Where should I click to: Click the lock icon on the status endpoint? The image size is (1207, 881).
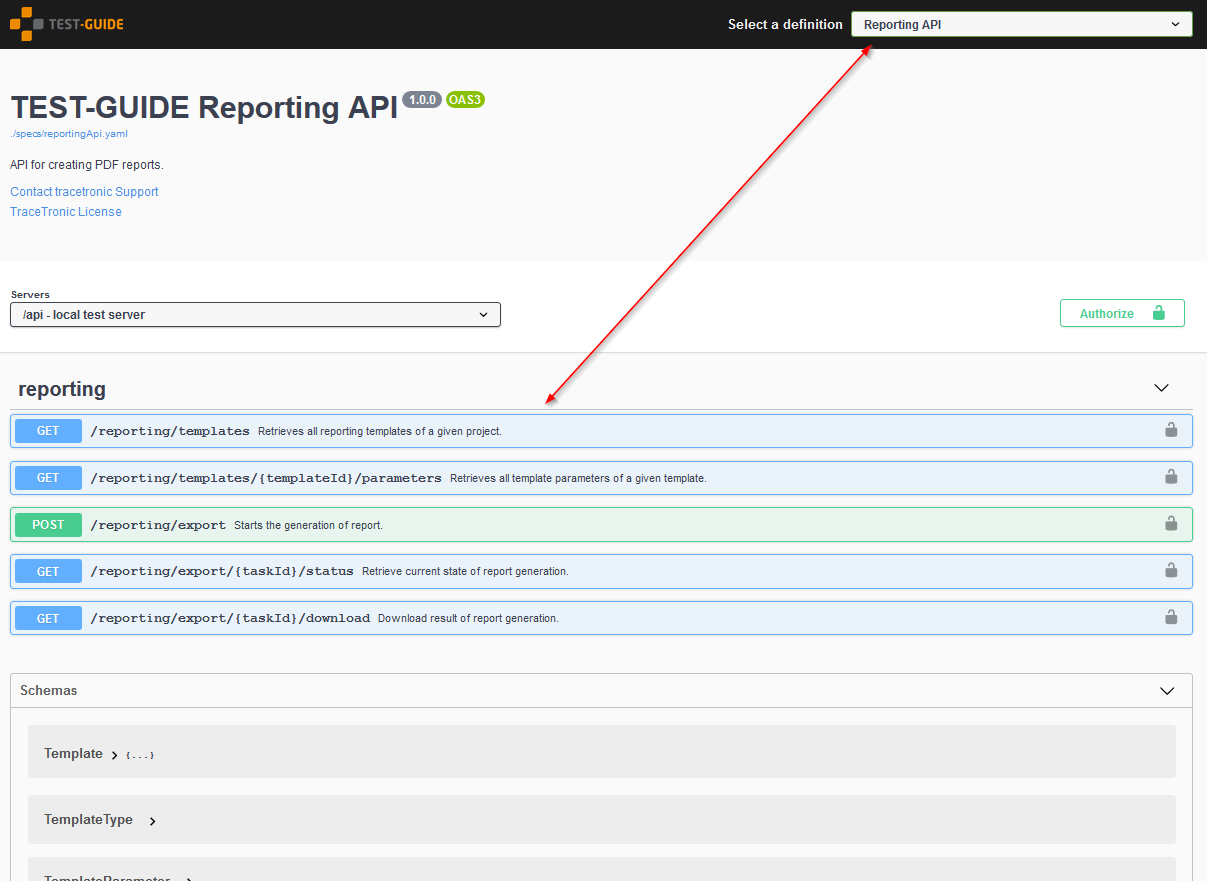1170,571
